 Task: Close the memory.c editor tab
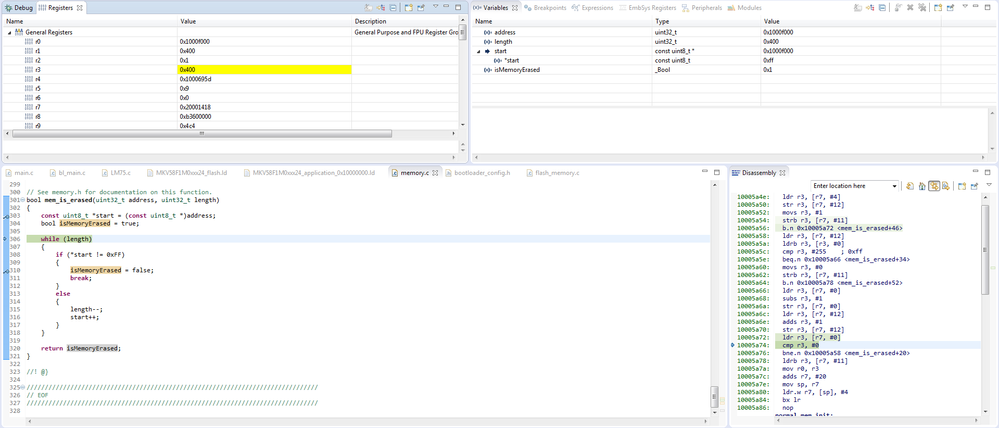pyautogui.click(x=435, y=173)
